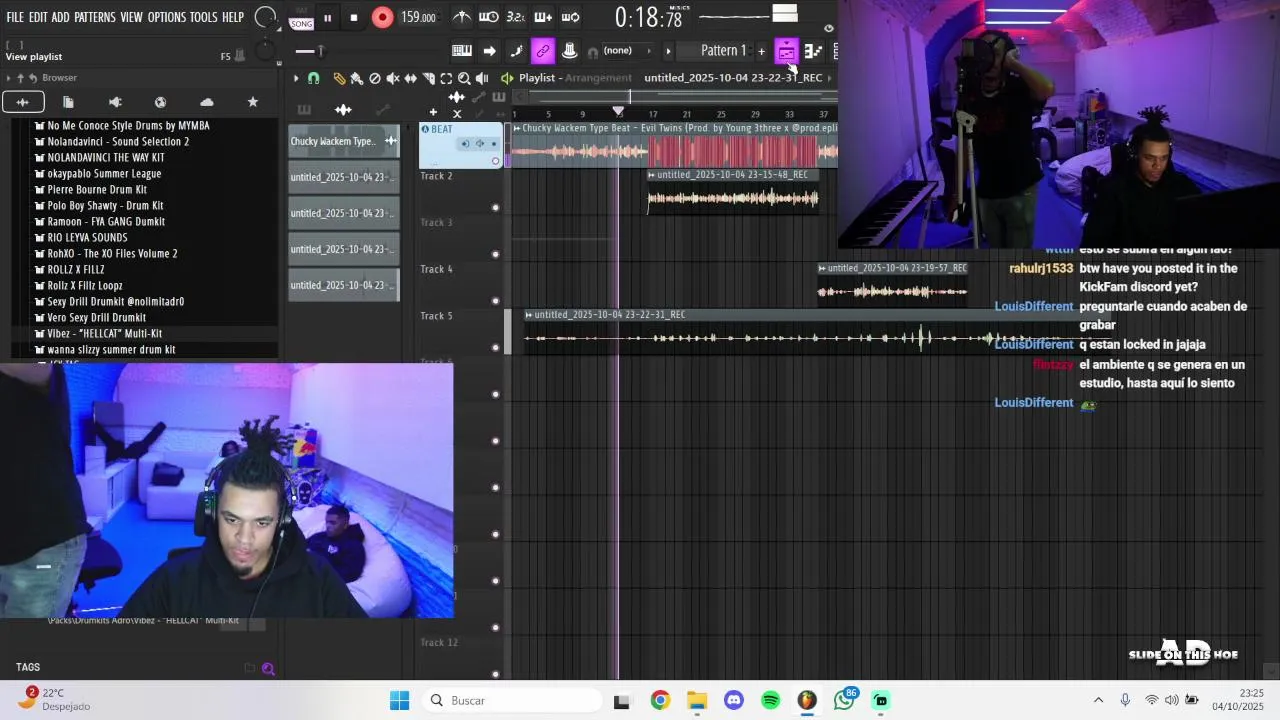1280x720 pixels.
Task: Open the playlist options menu arrow
Action: pos(296,78)
